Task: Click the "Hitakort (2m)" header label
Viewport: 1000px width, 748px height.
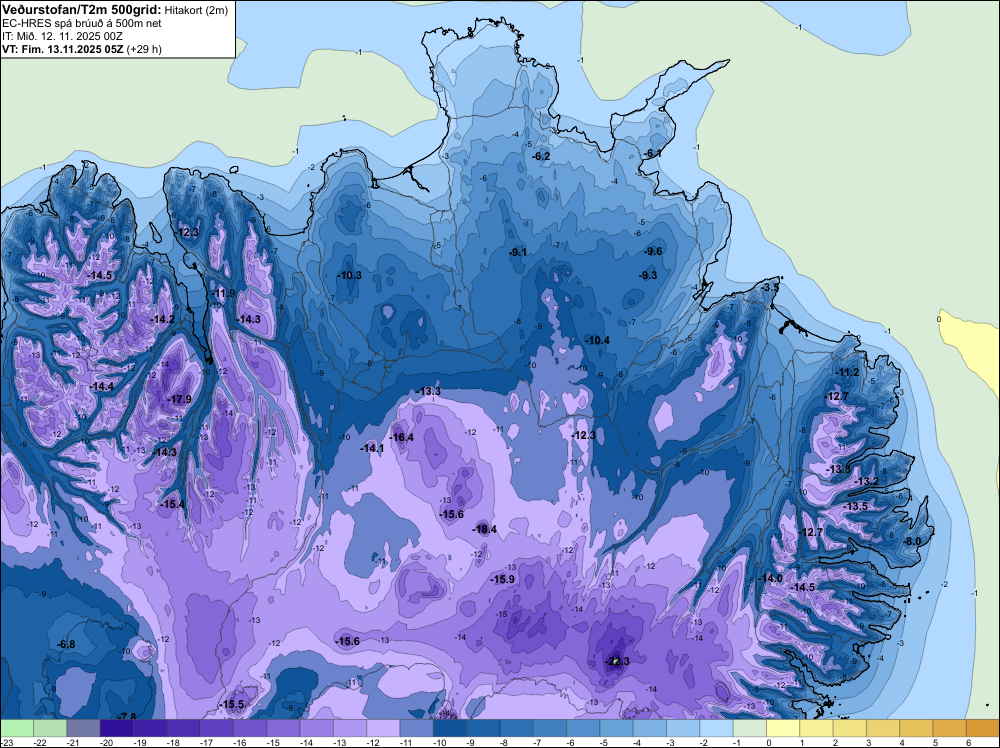Action: click(x=196, y=10)
